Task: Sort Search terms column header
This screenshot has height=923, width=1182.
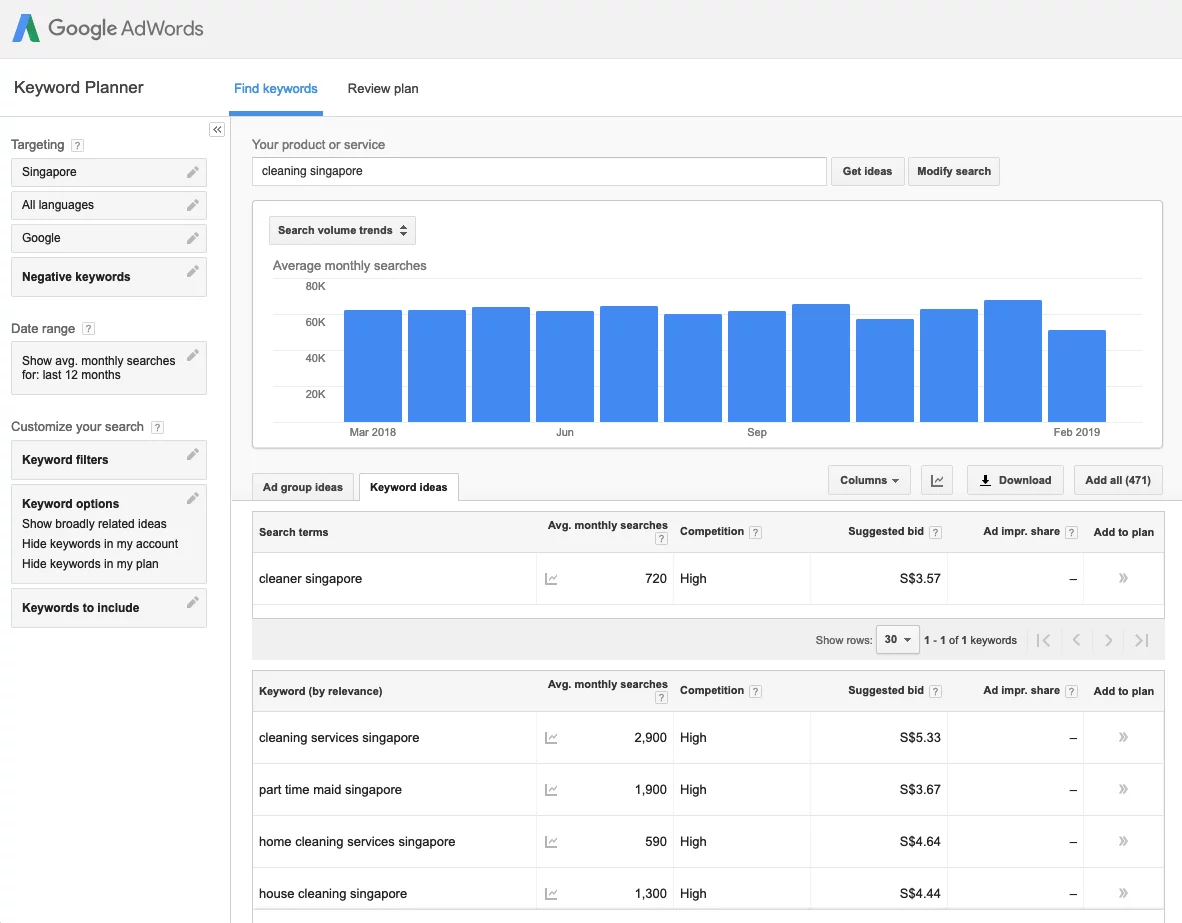Action: pos(293,532)
